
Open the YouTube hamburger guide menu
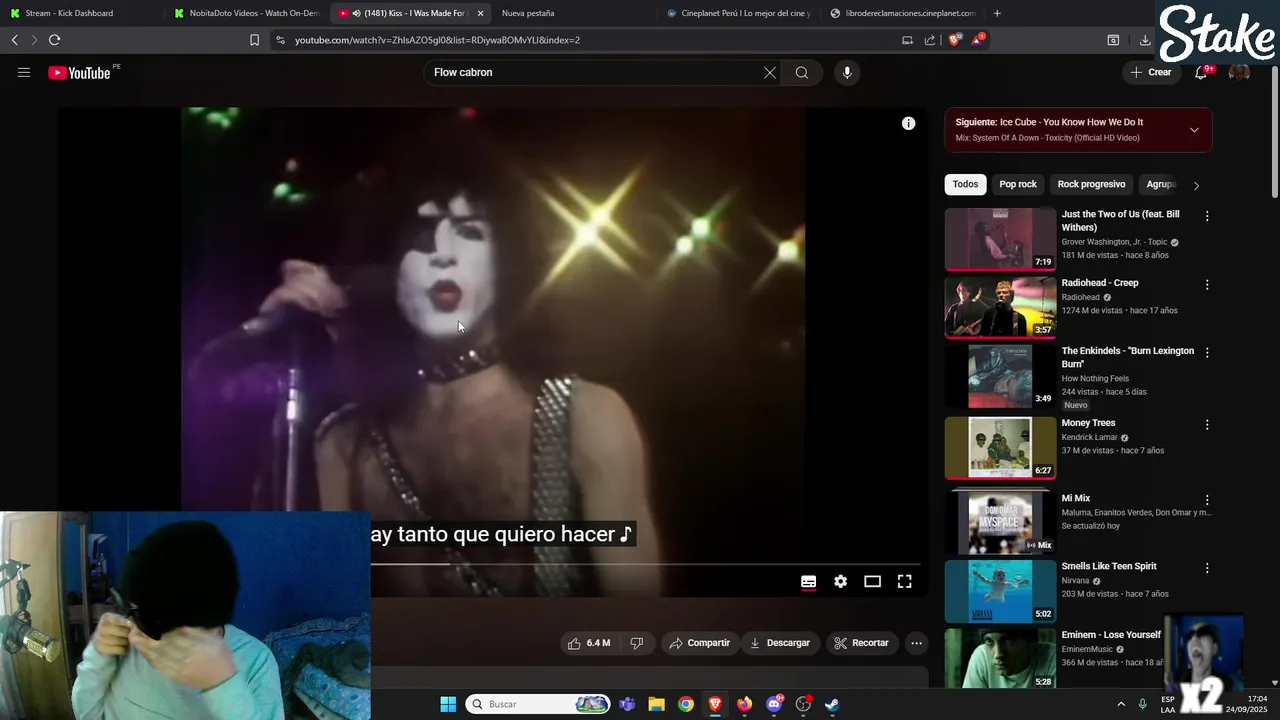24,72
